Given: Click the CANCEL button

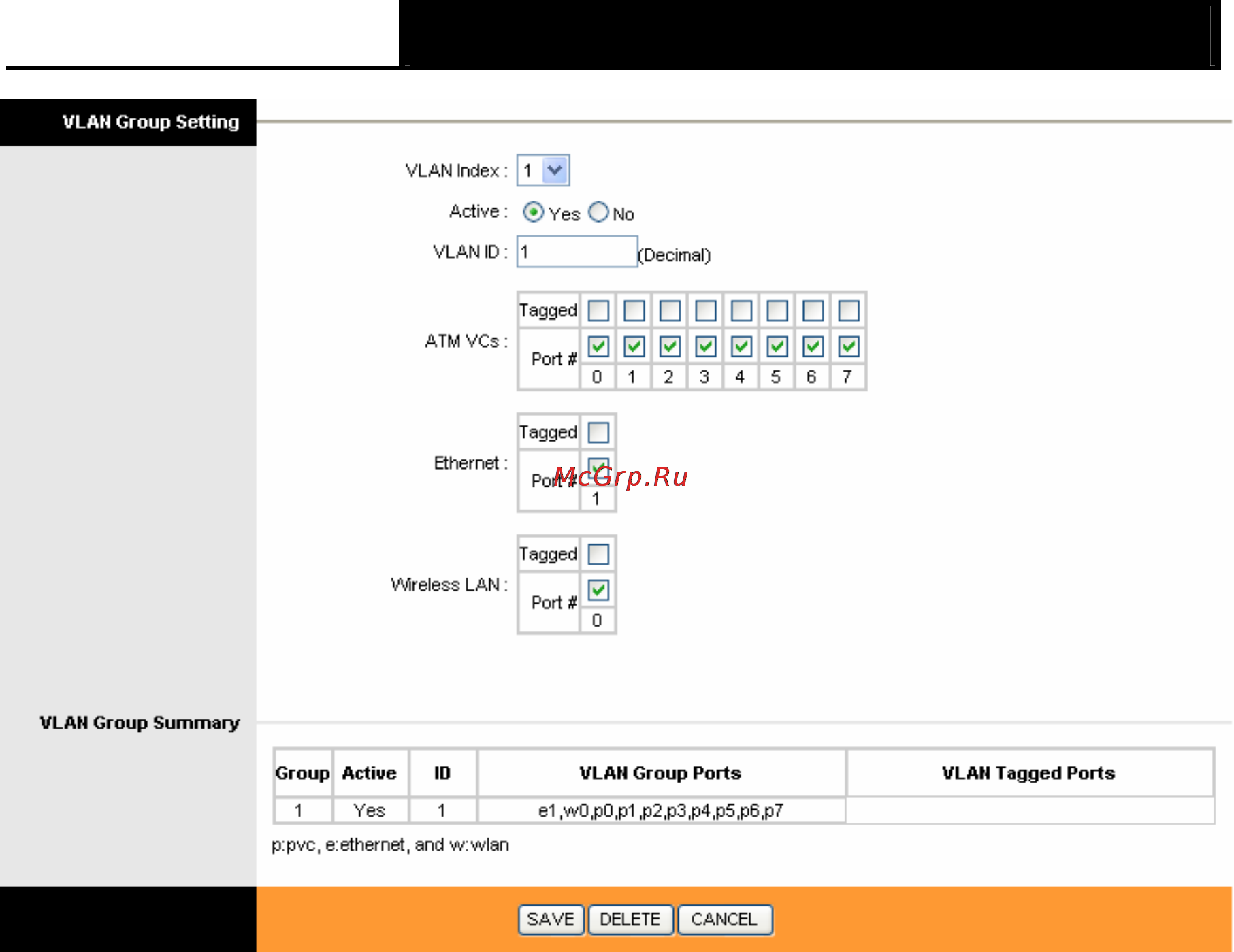Looking at the screenshot, I should point(725,920).
